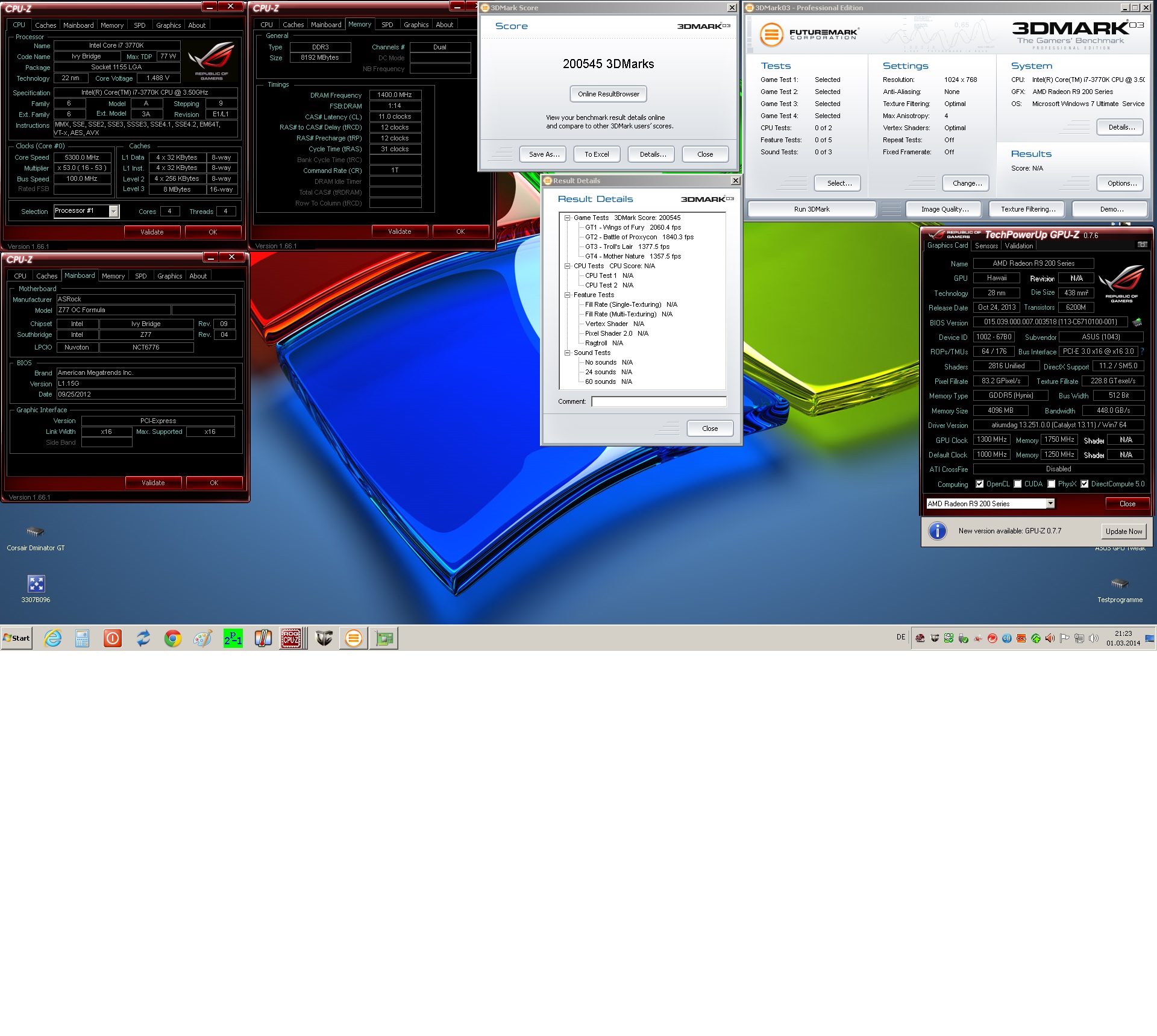Click Details button in the System section

pyautogui.click(x=1121, y=127)
